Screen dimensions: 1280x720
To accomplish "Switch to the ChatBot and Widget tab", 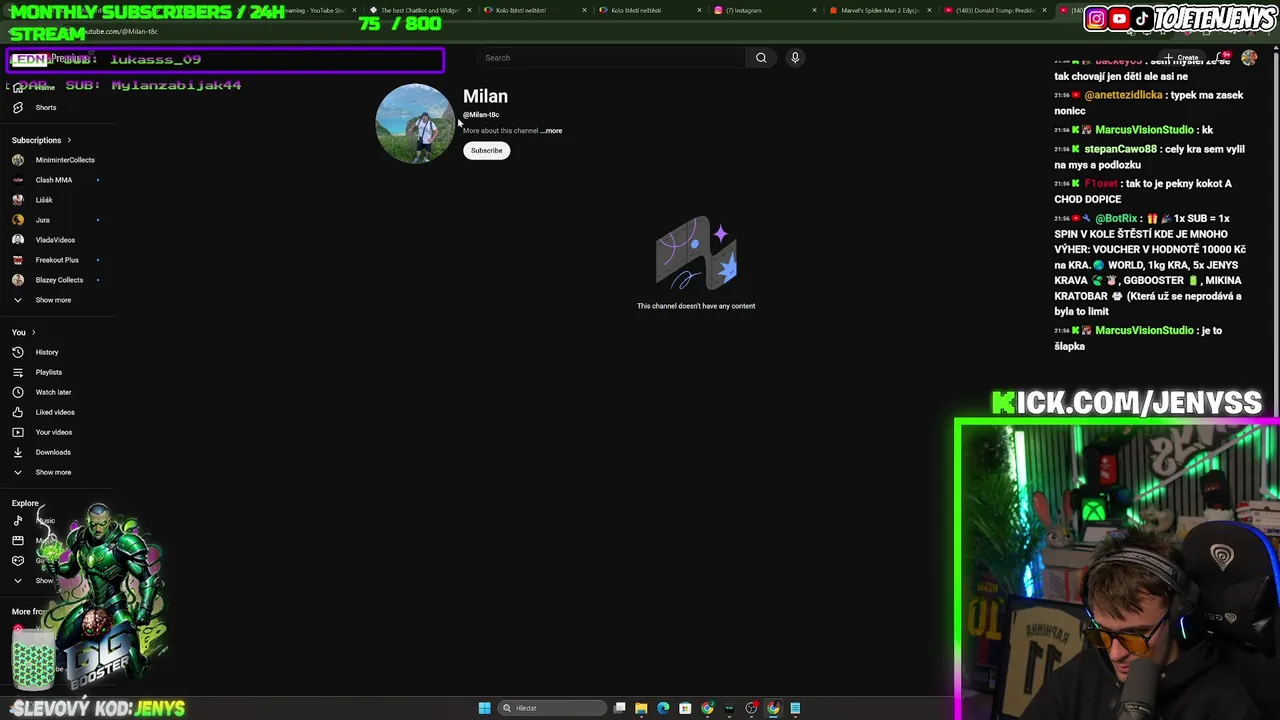I will [418, 10].
